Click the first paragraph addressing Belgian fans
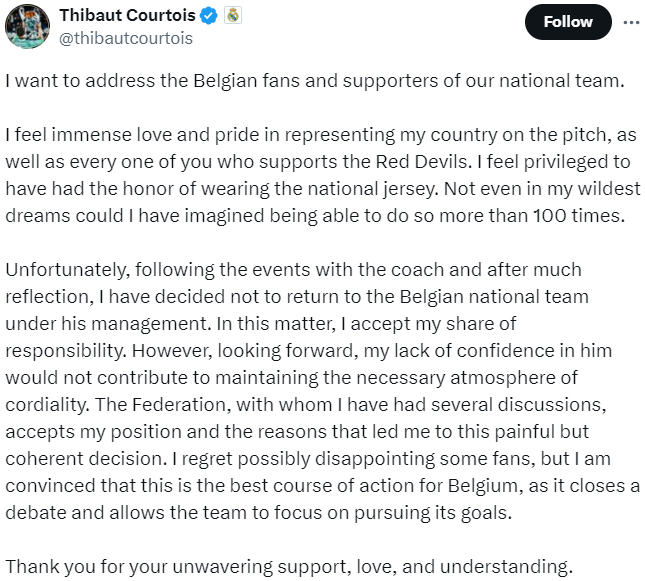The width and height of the screenshot is (645, 581). pos(315,81)
